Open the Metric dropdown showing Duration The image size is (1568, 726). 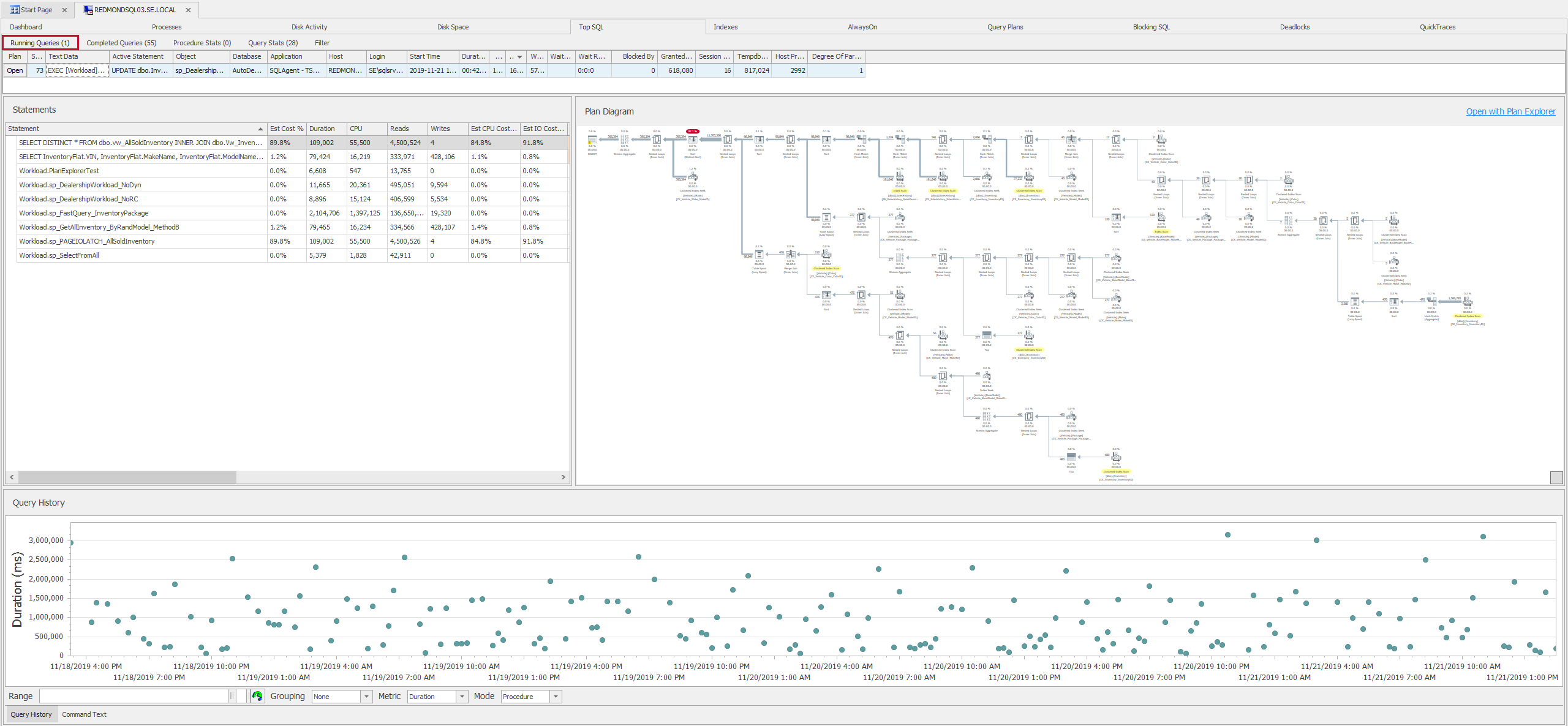[x=435, y=696]
